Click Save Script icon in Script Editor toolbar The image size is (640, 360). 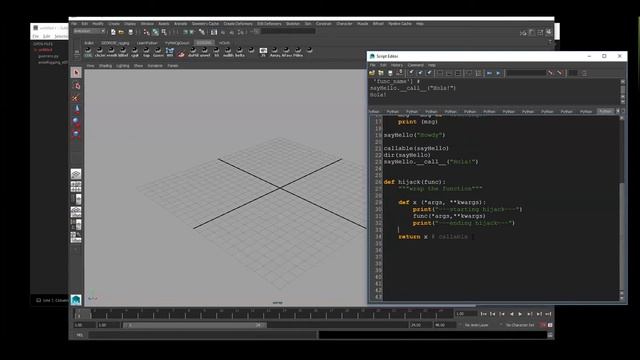pos(390,73)
